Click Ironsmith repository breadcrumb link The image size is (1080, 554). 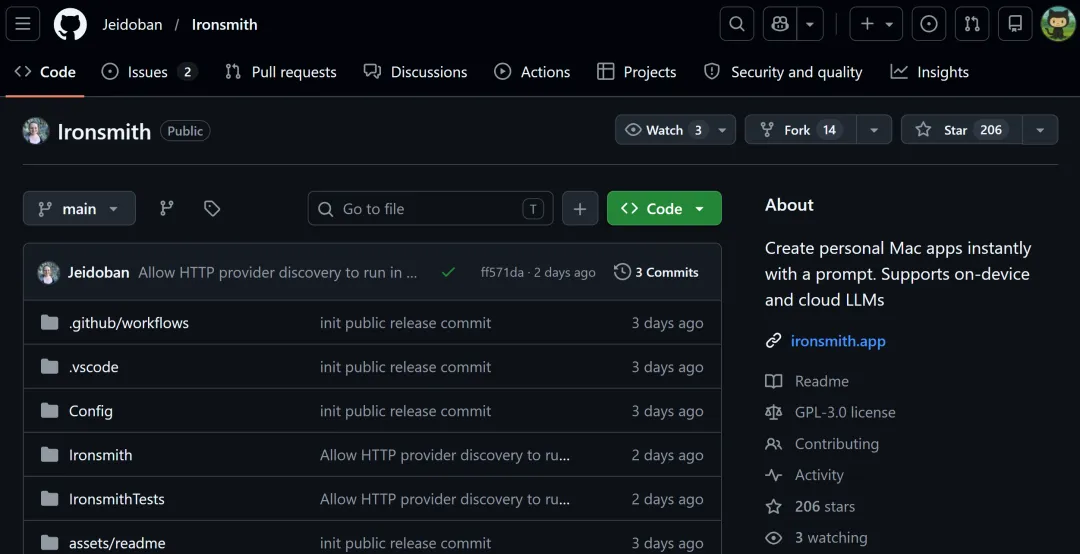[x=225, y=25]
